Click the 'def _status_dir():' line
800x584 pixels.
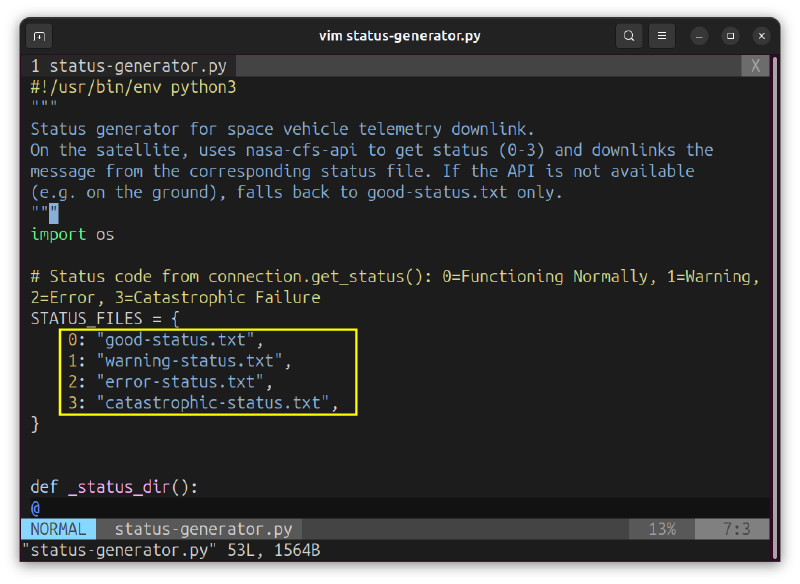pos(114,487)
